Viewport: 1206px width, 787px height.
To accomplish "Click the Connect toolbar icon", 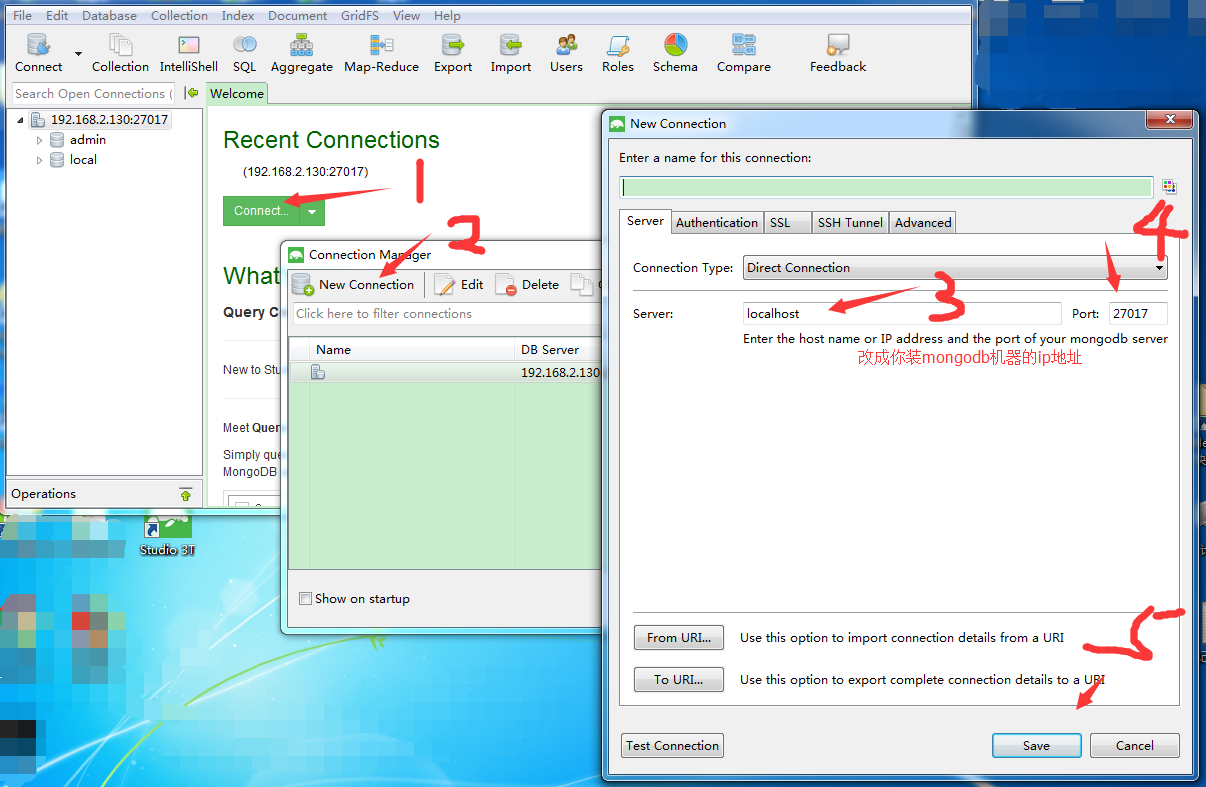I will pos(38,53).
